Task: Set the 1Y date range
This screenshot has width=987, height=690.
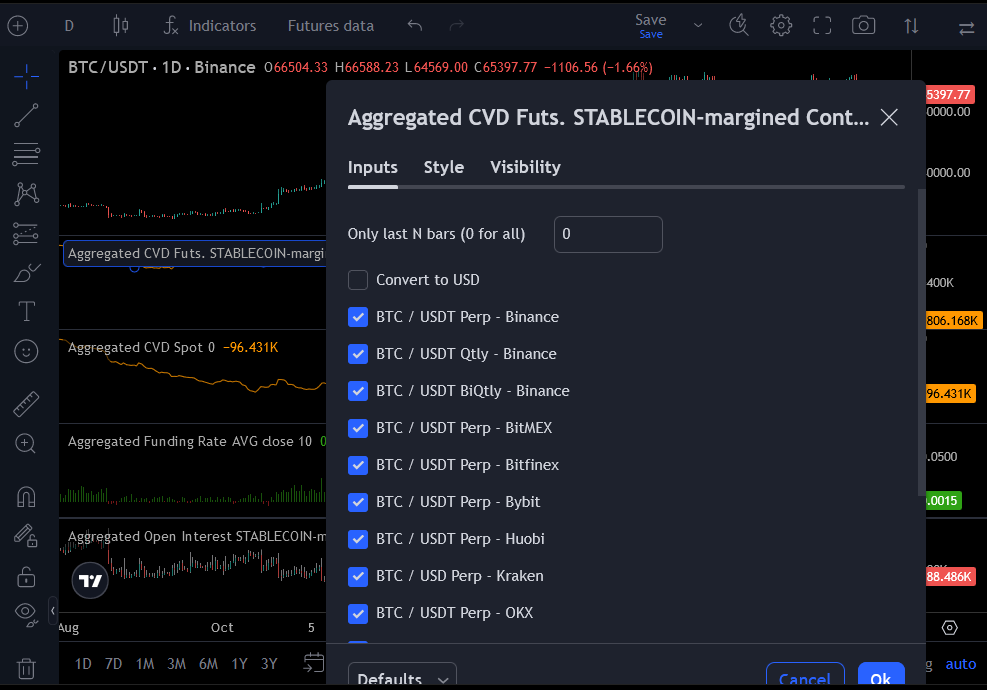Action: coord(239,664)
